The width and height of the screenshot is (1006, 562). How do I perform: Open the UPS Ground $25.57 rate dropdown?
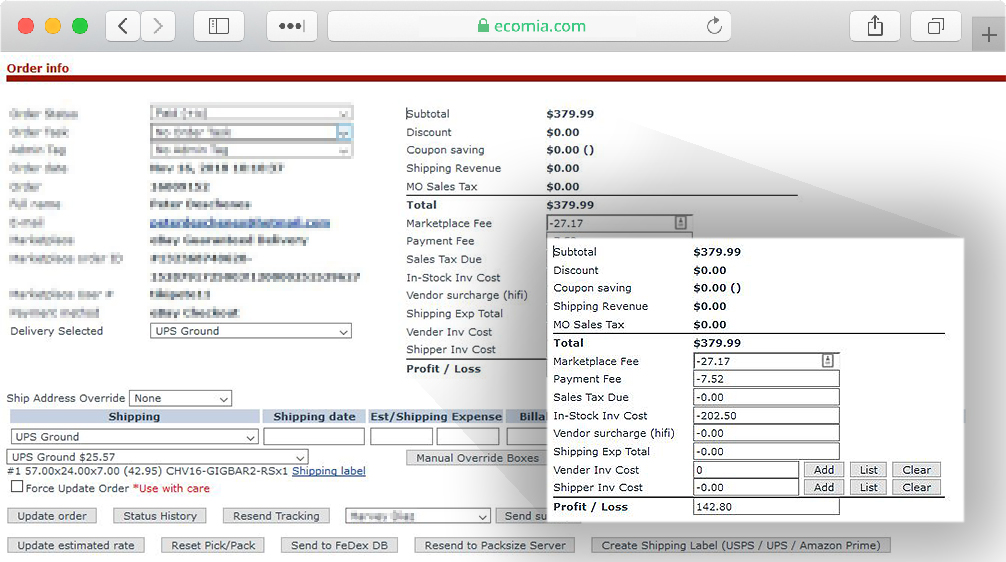[158, 457]
